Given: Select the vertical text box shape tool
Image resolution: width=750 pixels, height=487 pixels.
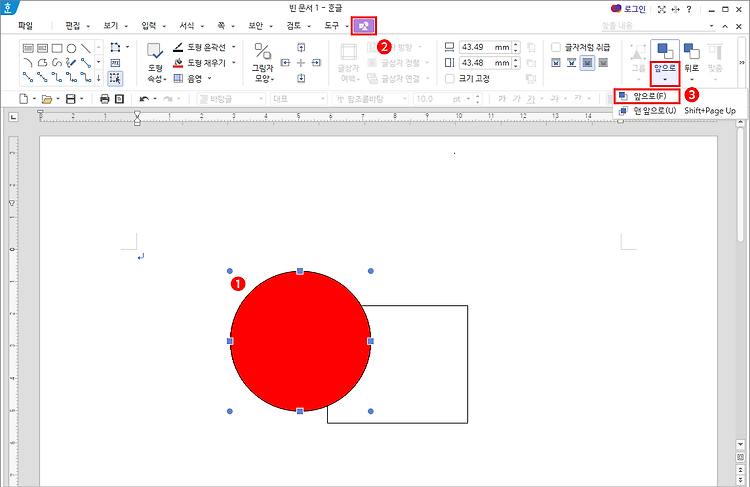Looking at the screenshot, I should (43, 48).
